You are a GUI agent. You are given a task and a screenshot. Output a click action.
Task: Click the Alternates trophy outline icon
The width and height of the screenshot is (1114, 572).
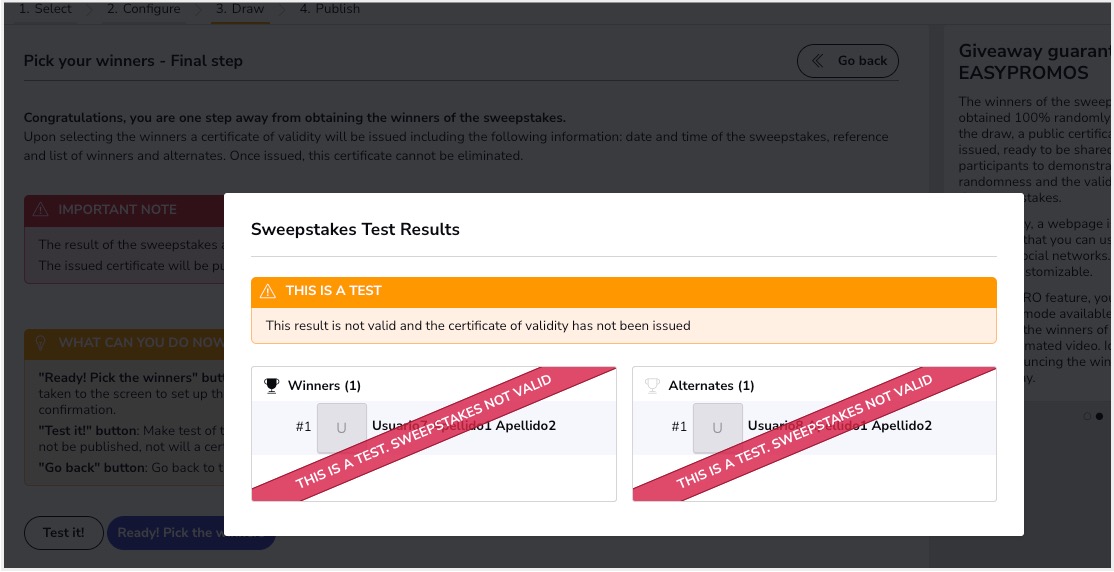pyautogui.click(x=652, y=386)
